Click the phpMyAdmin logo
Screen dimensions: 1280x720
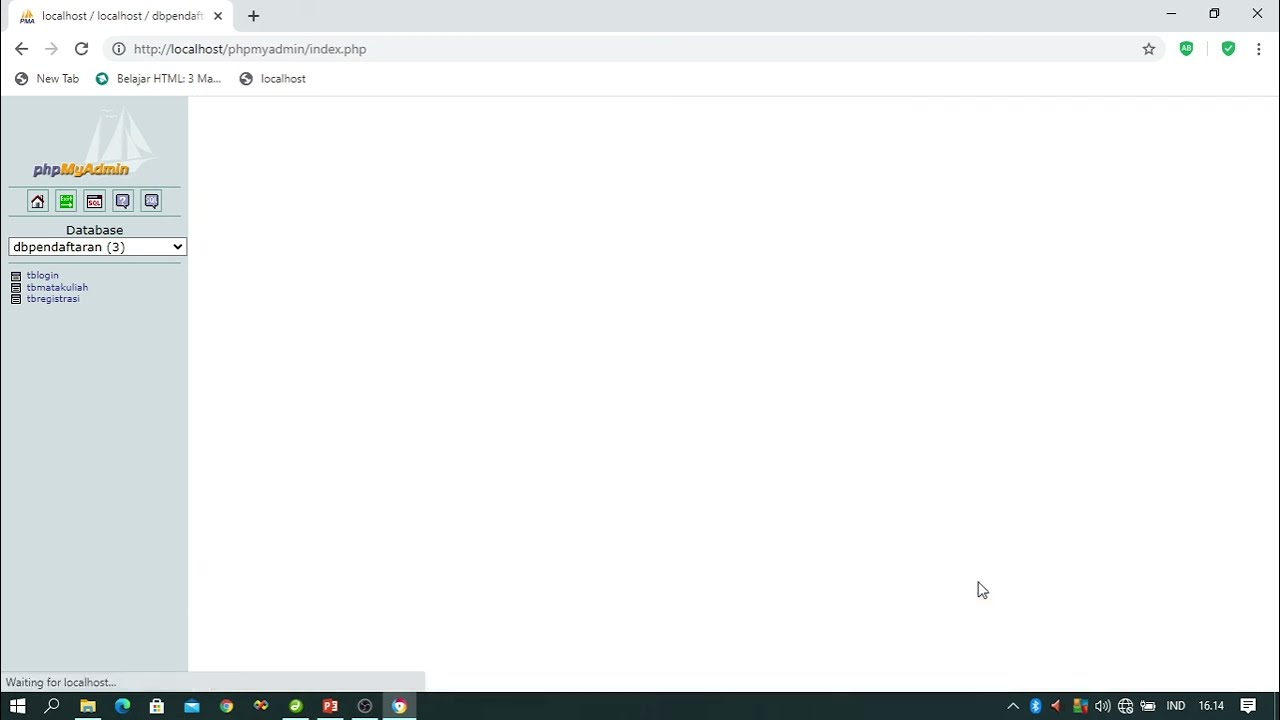pyautogui.click(x=93, y=144)
